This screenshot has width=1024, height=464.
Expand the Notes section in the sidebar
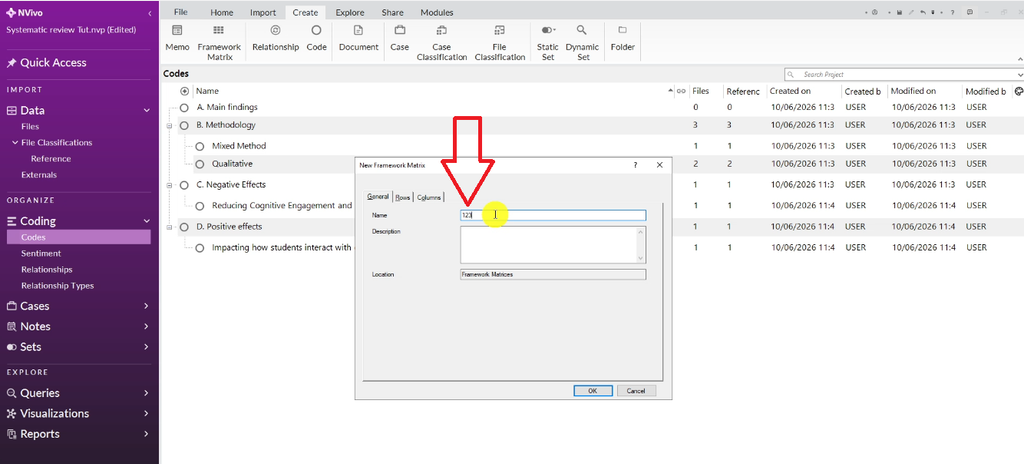point(146,326)
